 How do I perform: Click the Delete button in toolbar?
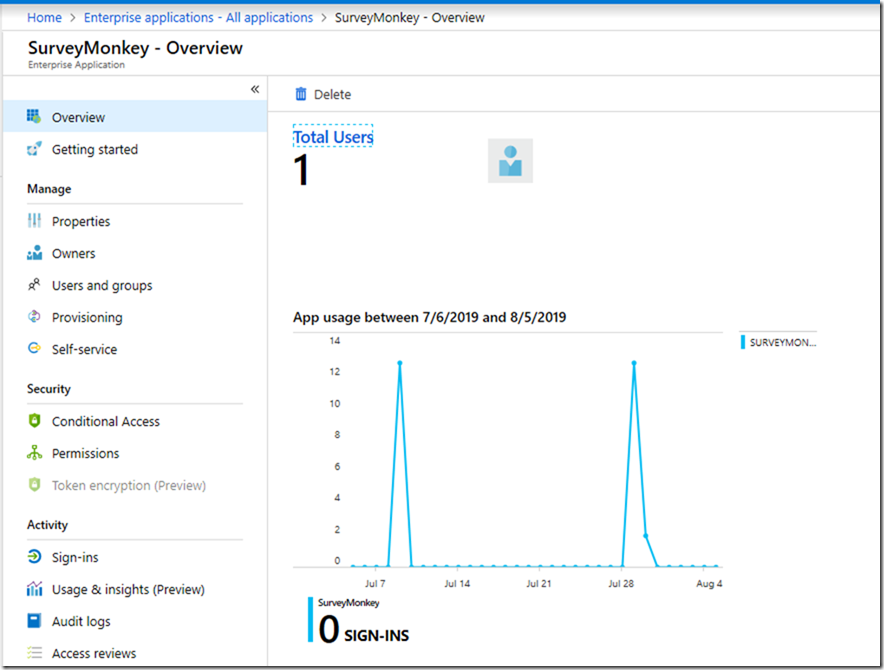323,94
